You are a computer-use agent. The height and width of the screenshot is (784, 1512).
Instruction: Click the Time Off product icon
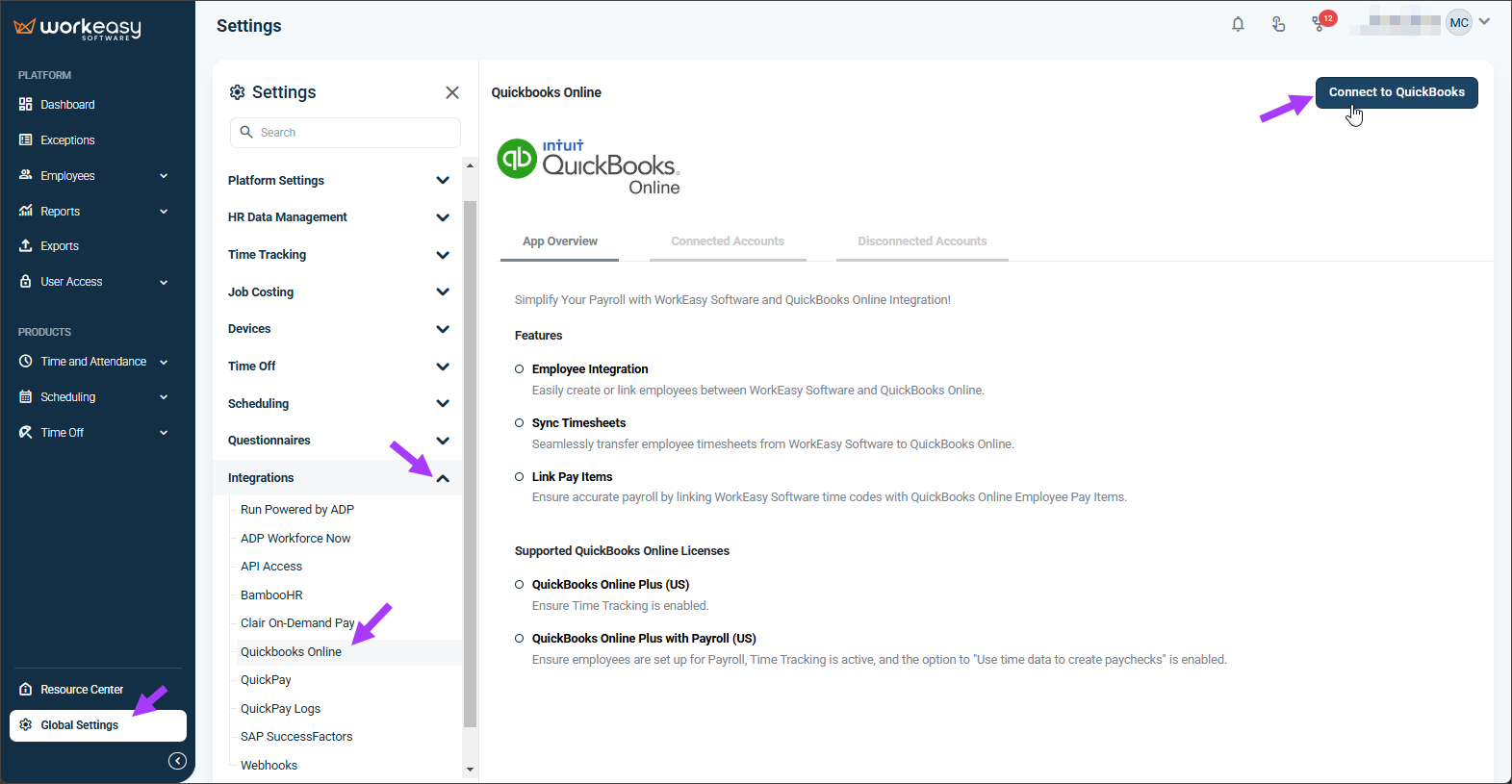click(x=26, y=432)
